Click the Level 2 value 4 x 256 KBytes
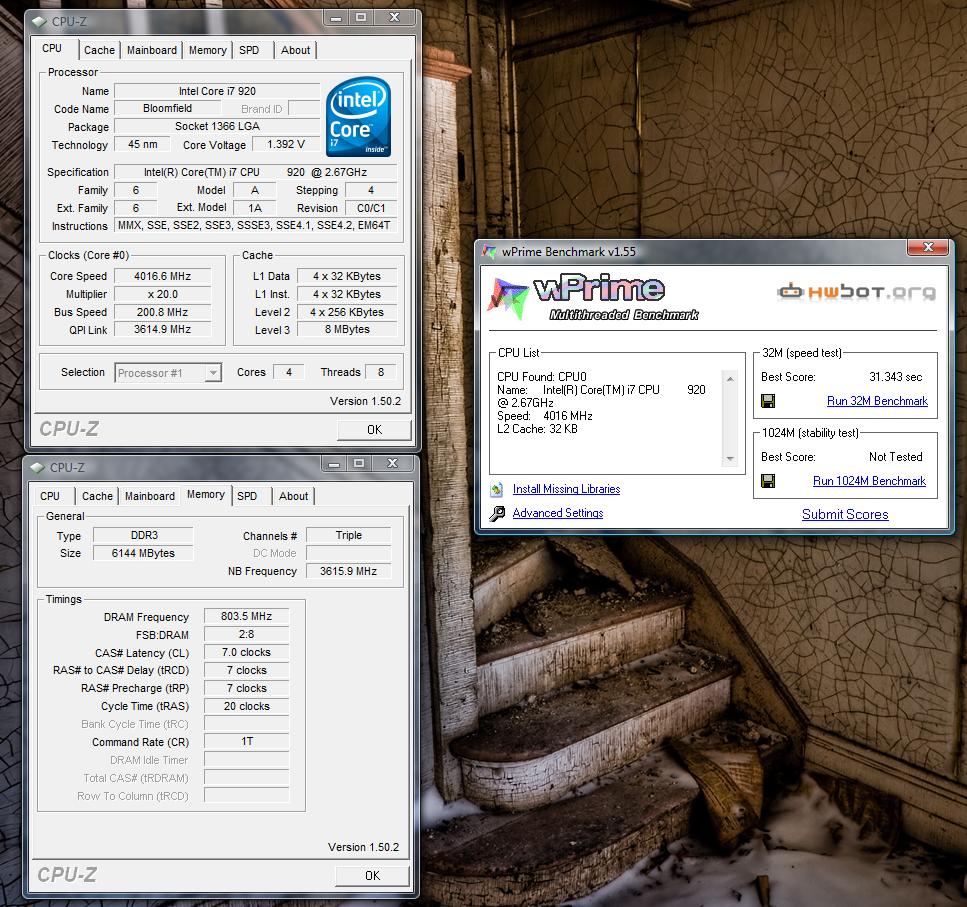 coord(347,312)
